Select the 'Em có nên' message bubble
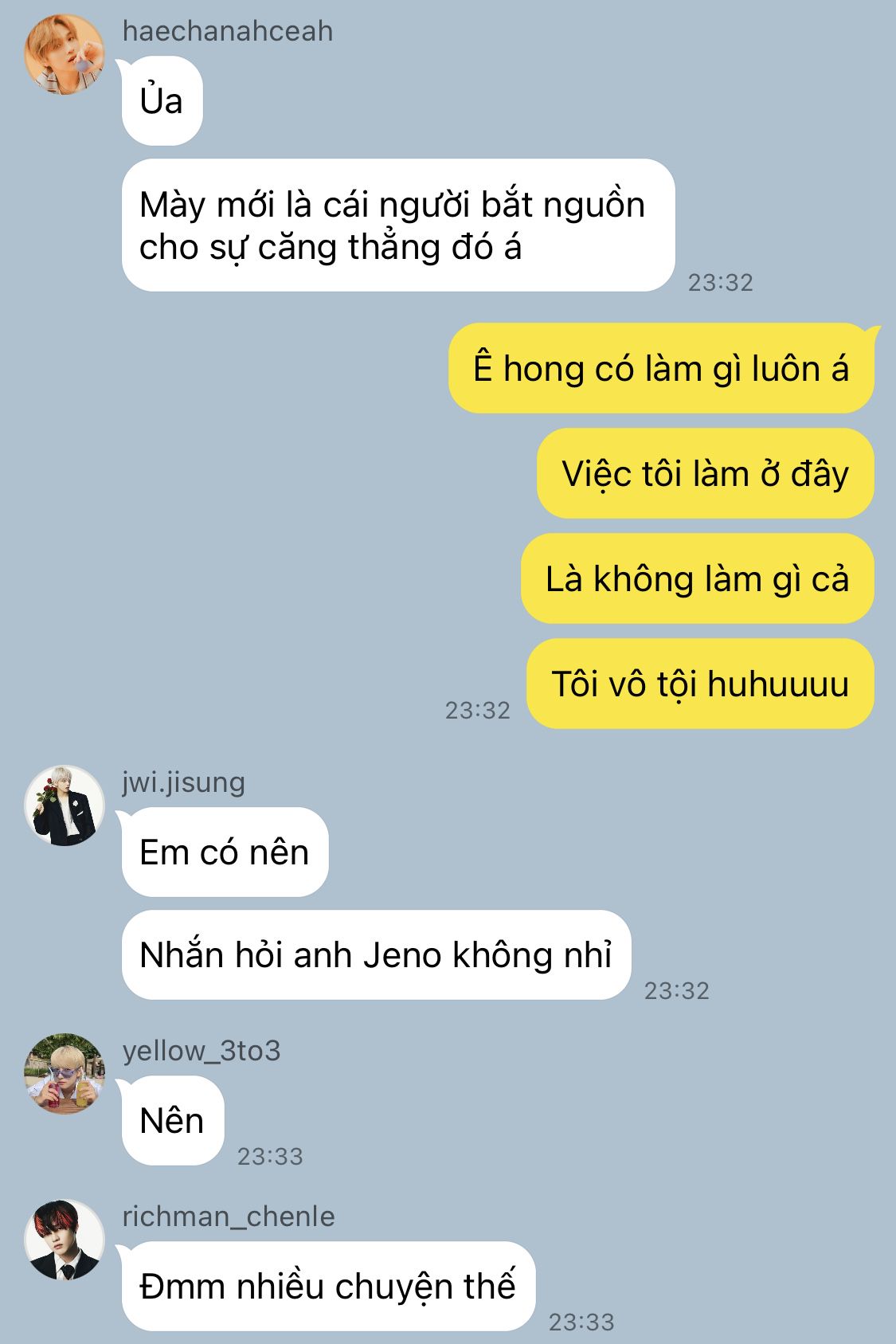Screen dimensions: 896x1344 click(225, 852)
